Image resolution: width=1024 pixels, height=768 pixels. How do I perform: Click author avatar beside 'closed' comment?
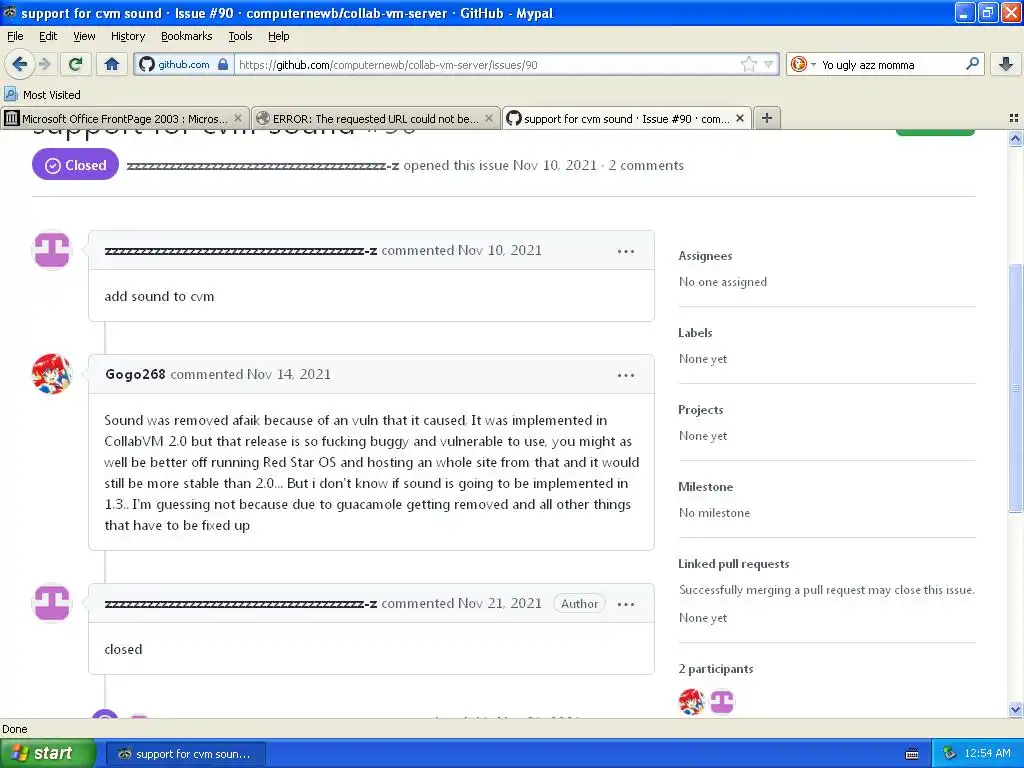[52, 603]
